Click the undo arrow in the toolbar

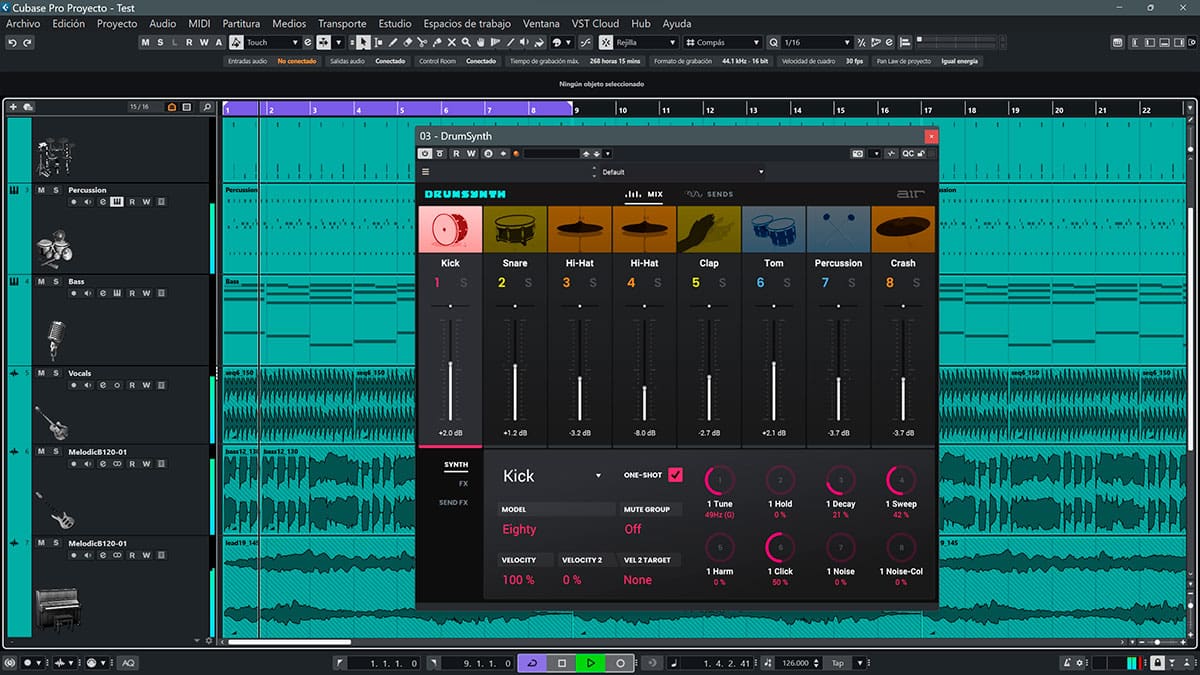click(12, 43)
